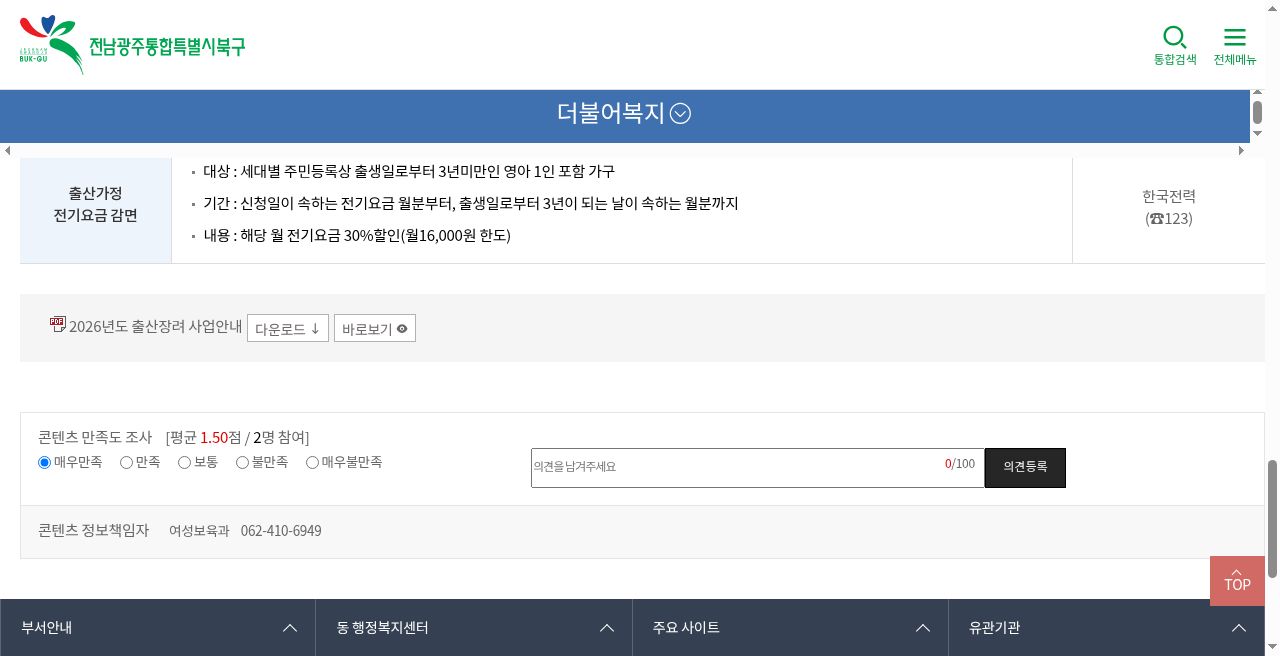Click the PDF file icon

pos(58,324)
